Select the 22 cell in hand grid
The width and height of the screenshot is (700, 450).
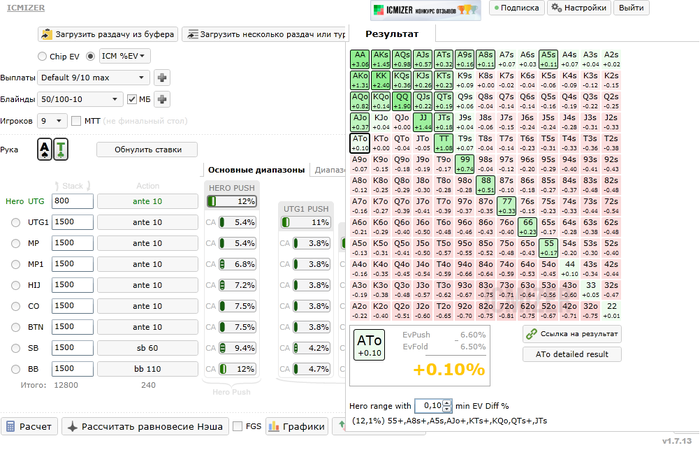611,311
